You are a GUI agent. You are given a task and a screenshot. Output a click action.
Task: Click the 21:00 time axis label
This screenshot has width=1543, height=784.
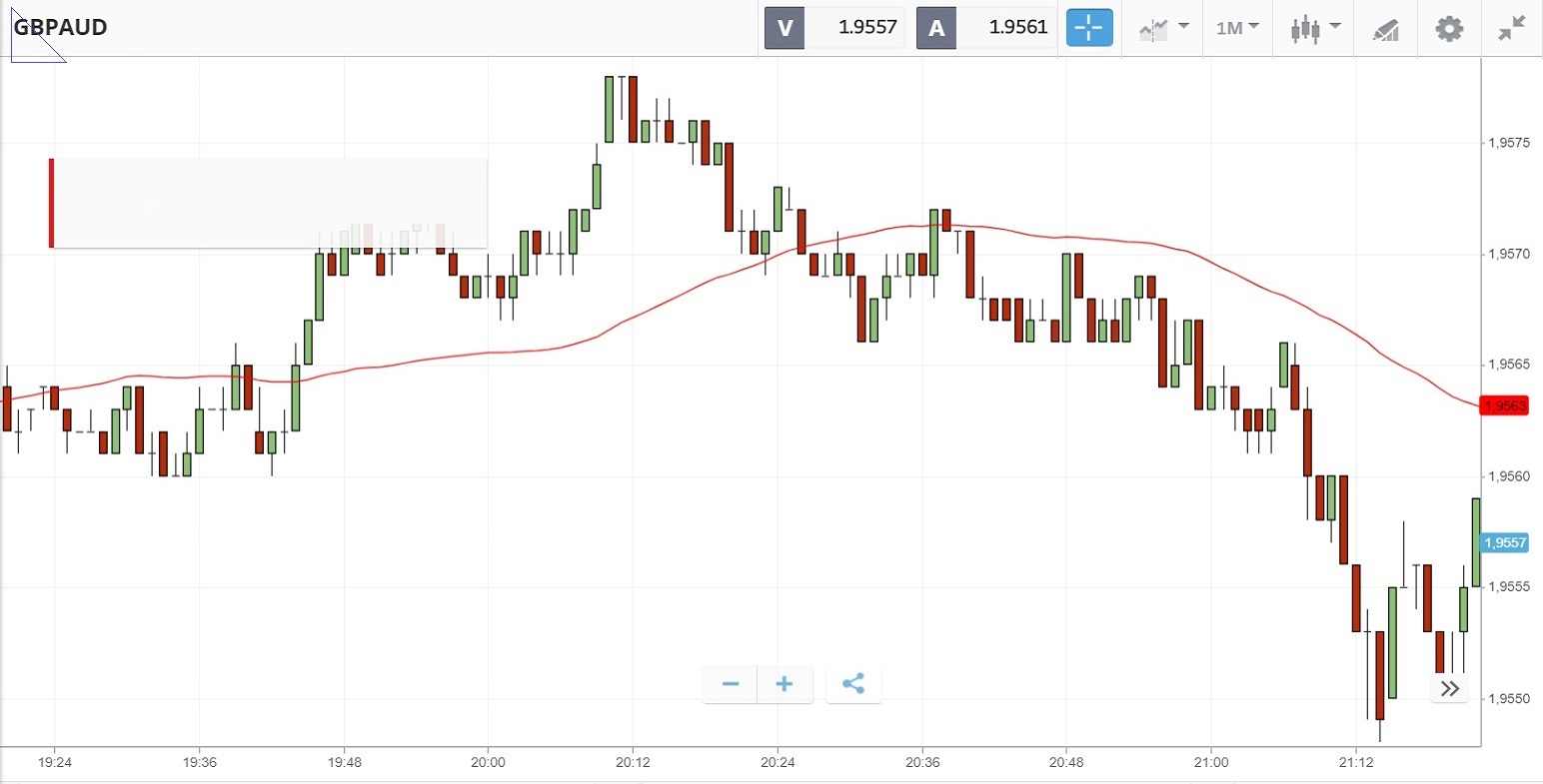pos(1210,762)
